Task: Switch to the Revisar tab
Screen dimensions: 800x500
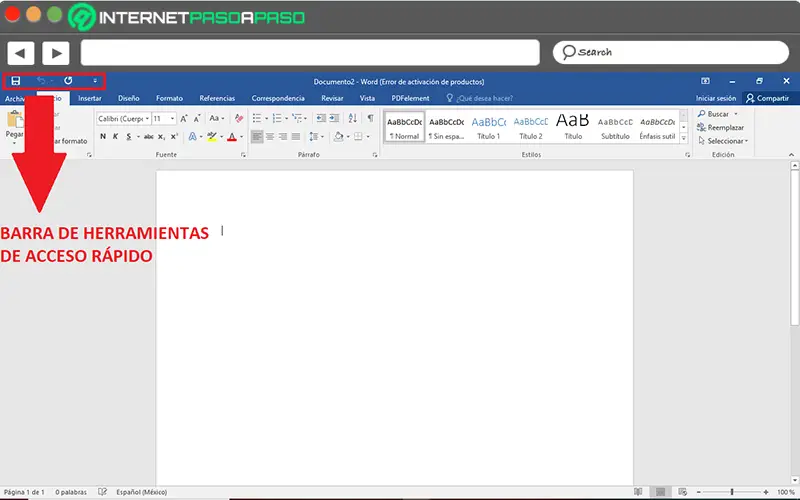Action: [x=332, y=98]
